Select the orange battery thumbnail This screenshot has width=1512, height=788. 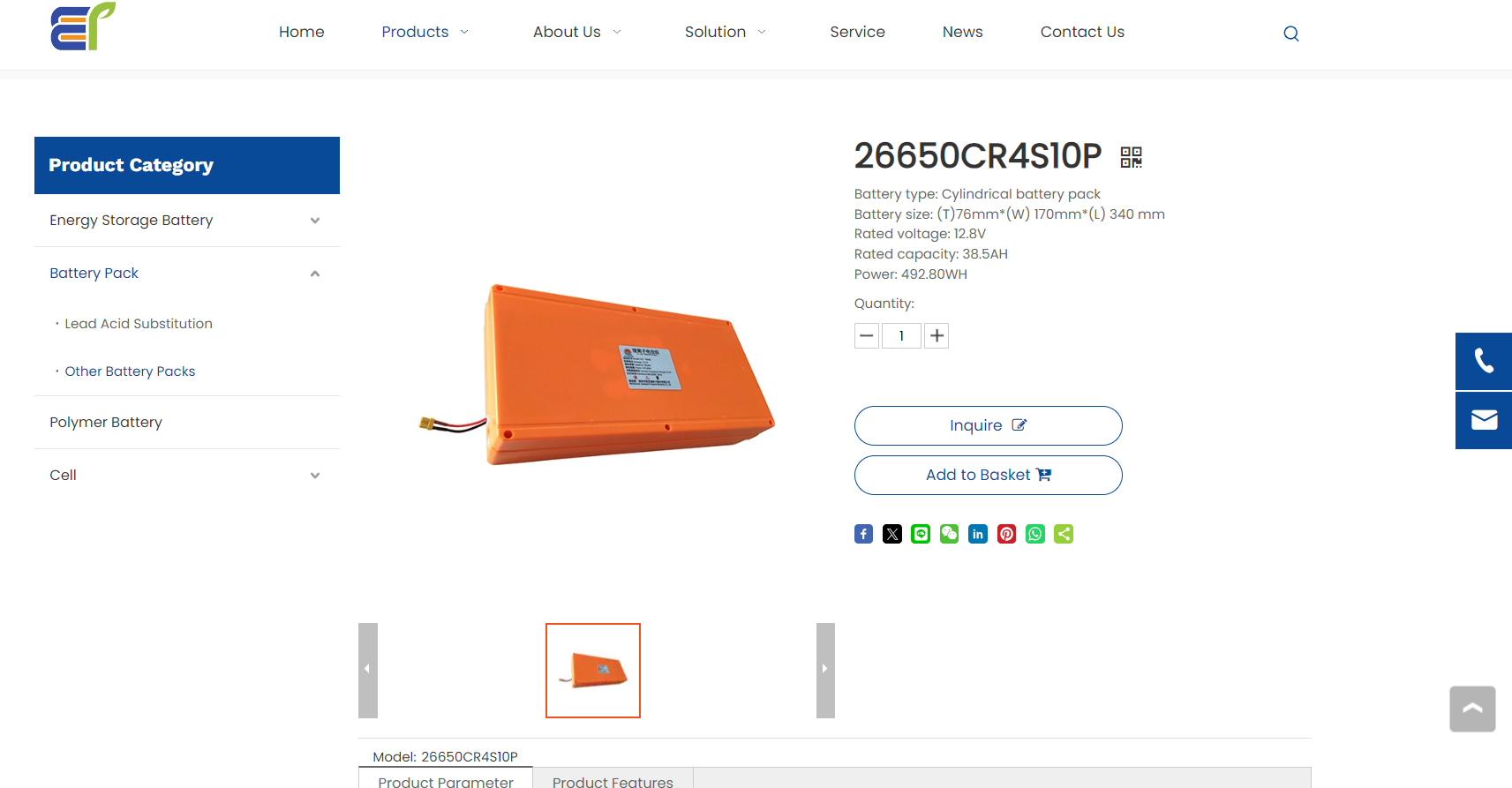(593, 671)
